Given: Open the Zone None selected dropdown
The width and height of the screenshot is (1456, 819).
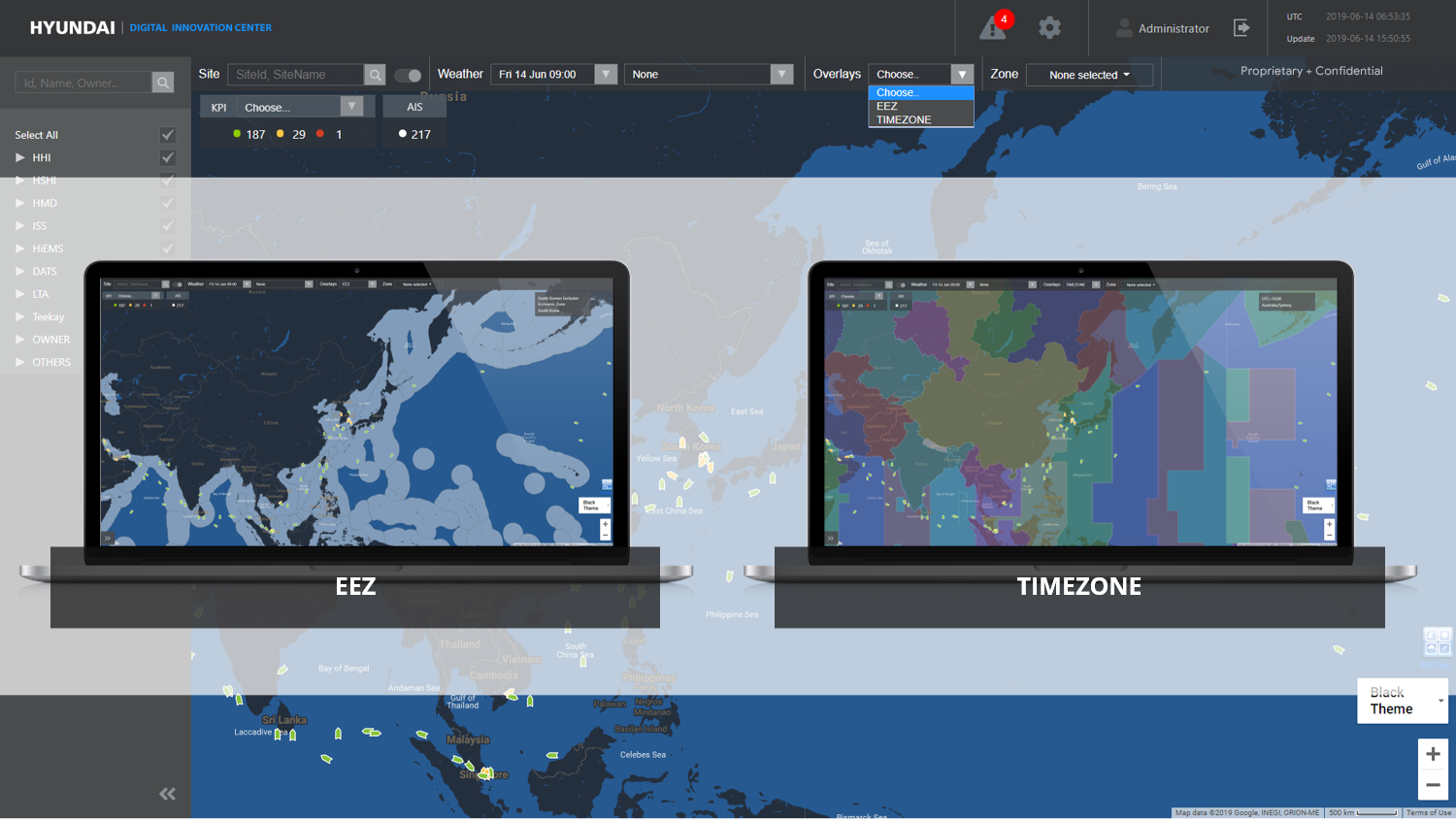Looking at the screenshot, I should pos(1089,75).
